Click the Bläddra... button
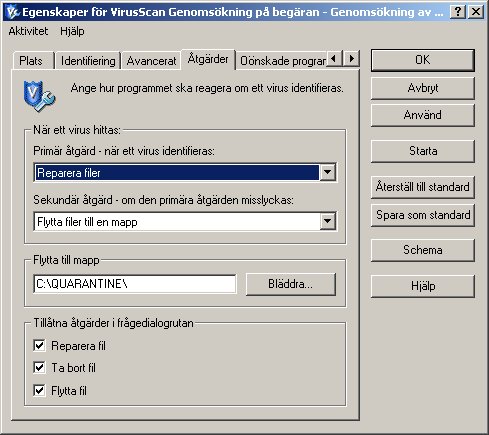 tap(291, 284)
